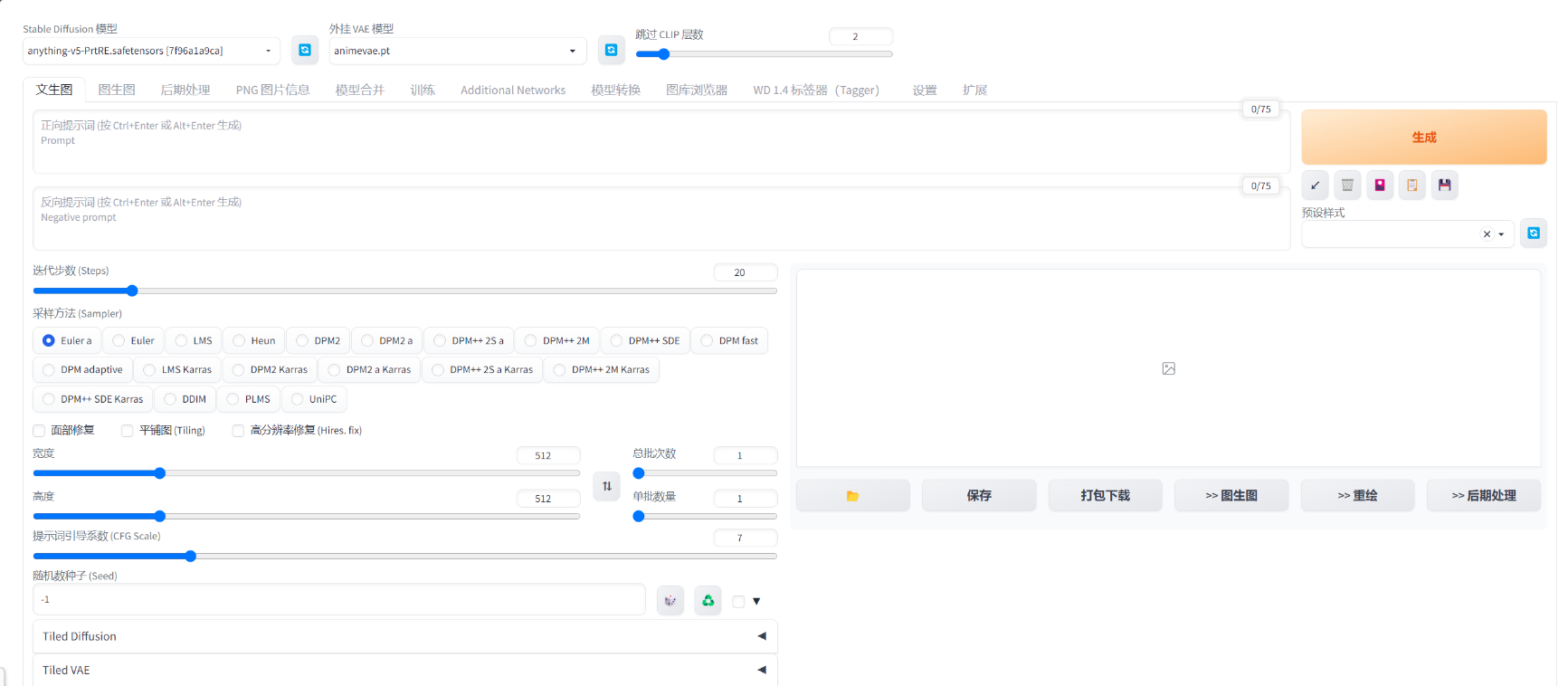Switch to the 模型合并 tab
Viewport: 1568px width, 686px height.
click(360, 90)
